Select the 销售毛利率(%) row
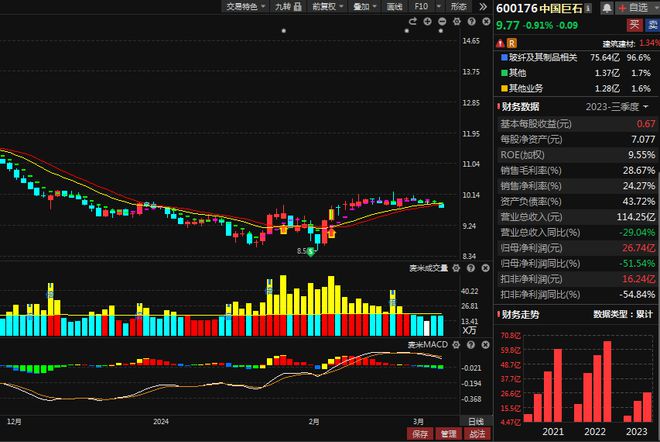Viewport: 660px width, 442px height. click(x=576, y=170)
